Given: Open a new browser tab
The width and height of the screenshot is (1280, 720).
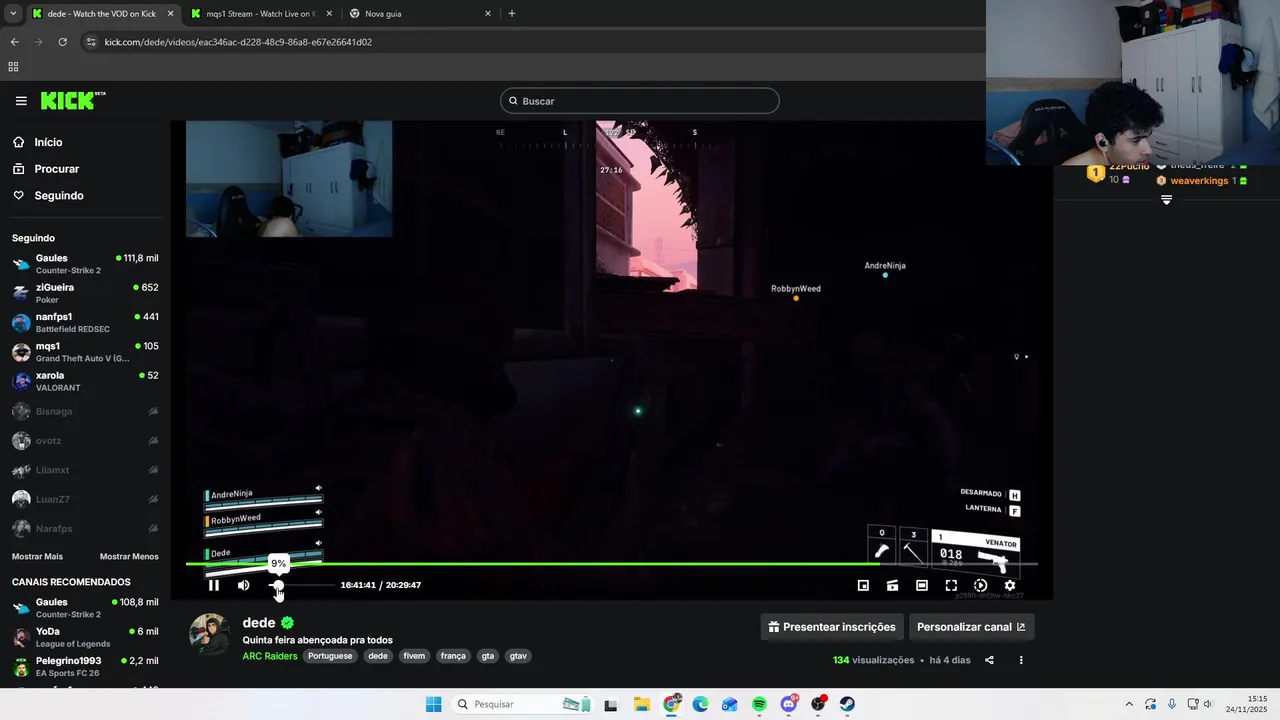Looking at the screenshot, I should pyautogui.click(x=512, y=14).
